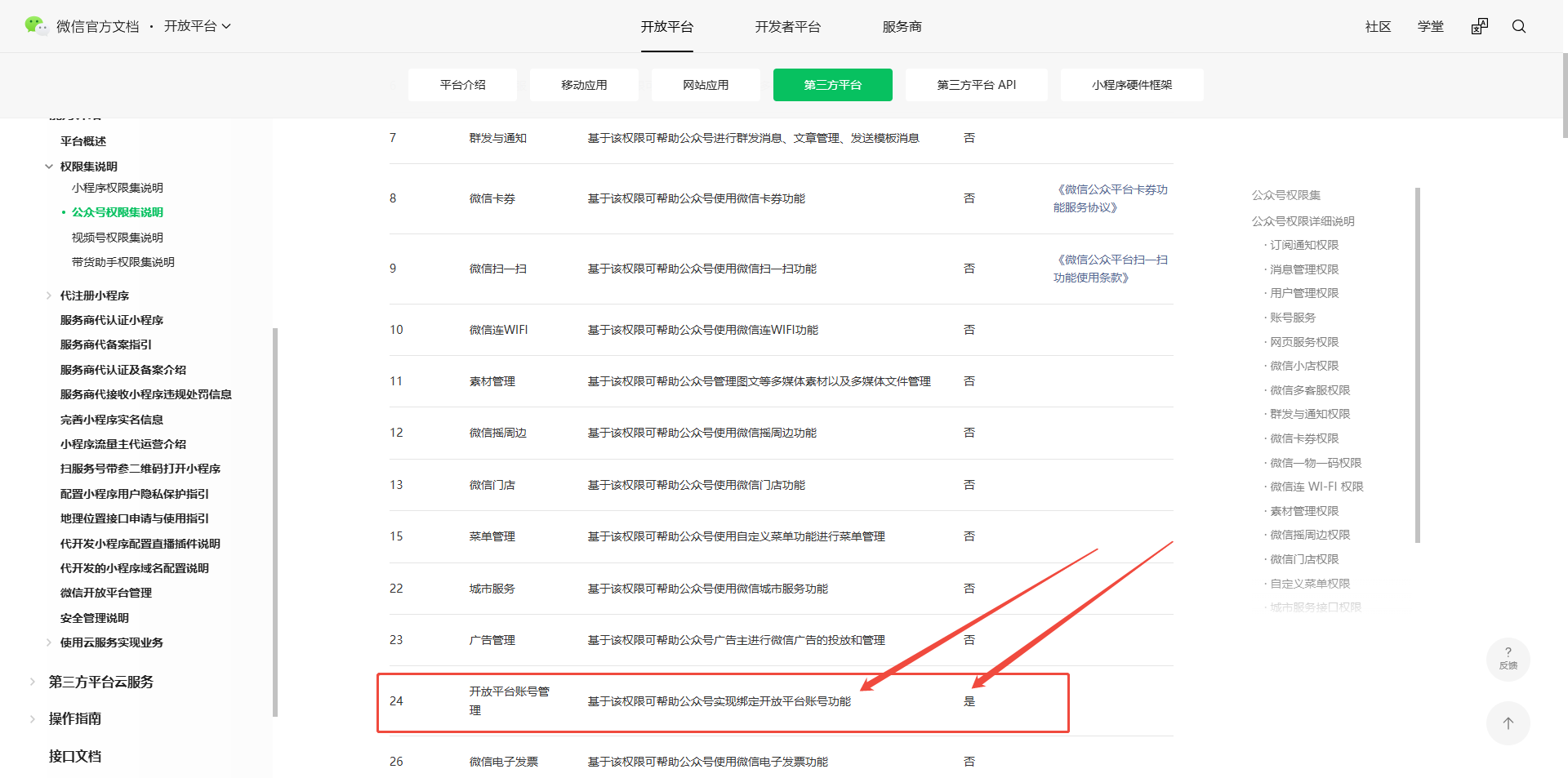Open the 学堂 link
The height and width of the screenshot is (778, 1568).
click(1431, 27)
